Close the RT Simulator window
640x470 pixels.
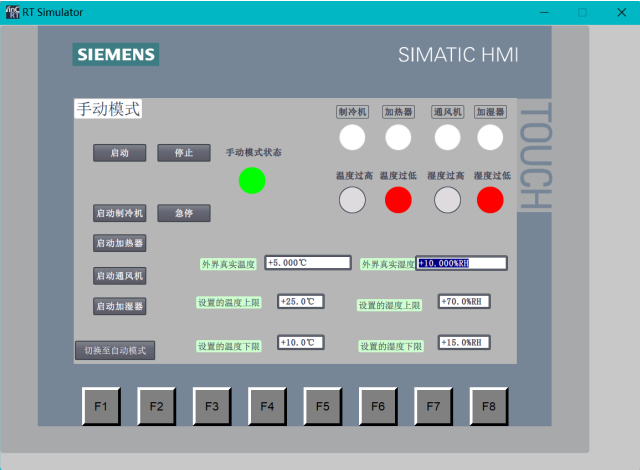point(622,12)
